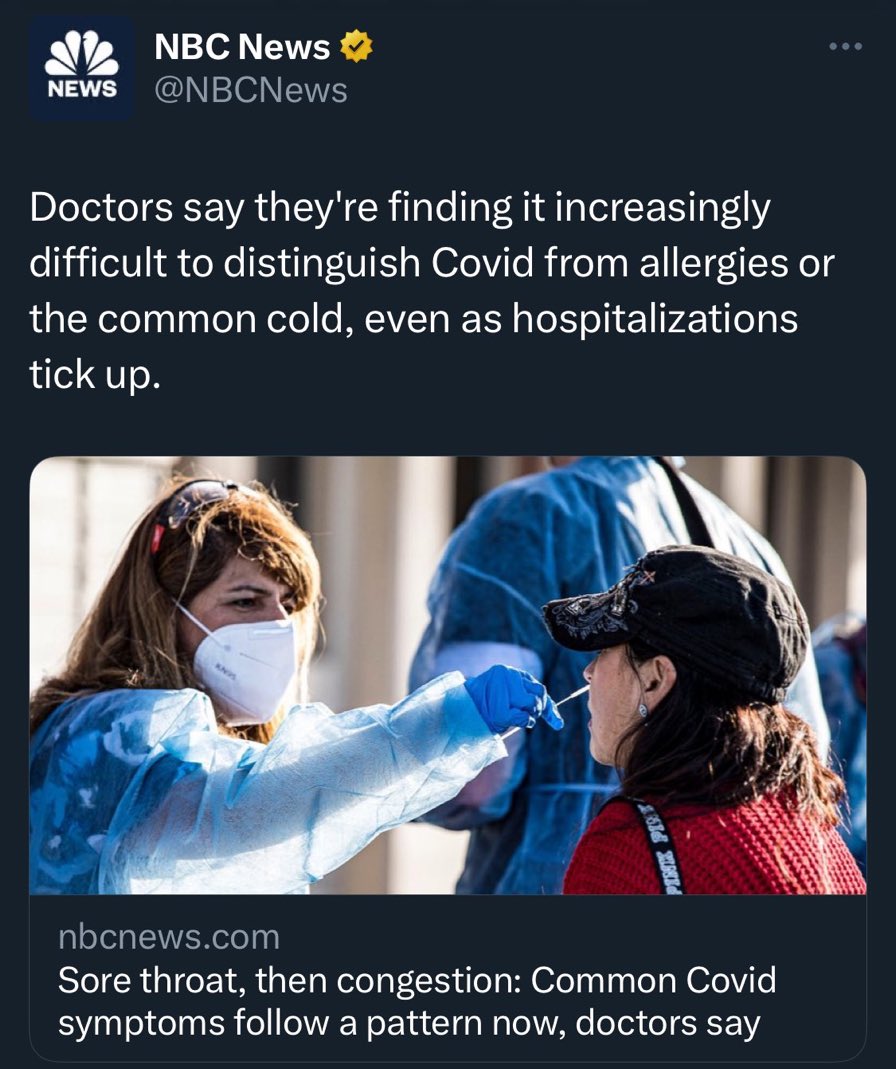896x1069 pixels.
Task: Click the blue-gloved hand holding the swab
Action: [513, 699]
